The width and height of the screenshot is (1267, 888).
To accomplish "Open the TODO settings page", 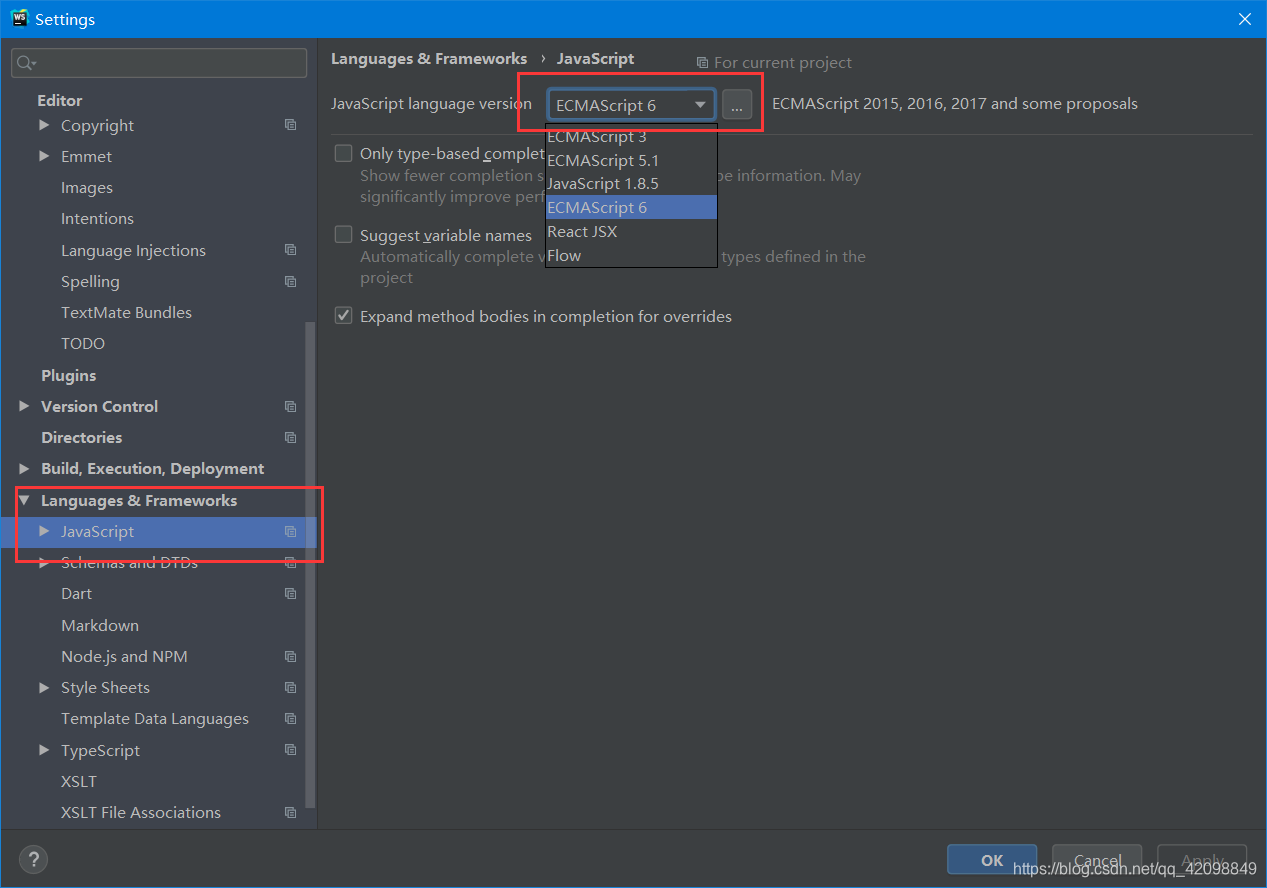I will pos(83,343).
